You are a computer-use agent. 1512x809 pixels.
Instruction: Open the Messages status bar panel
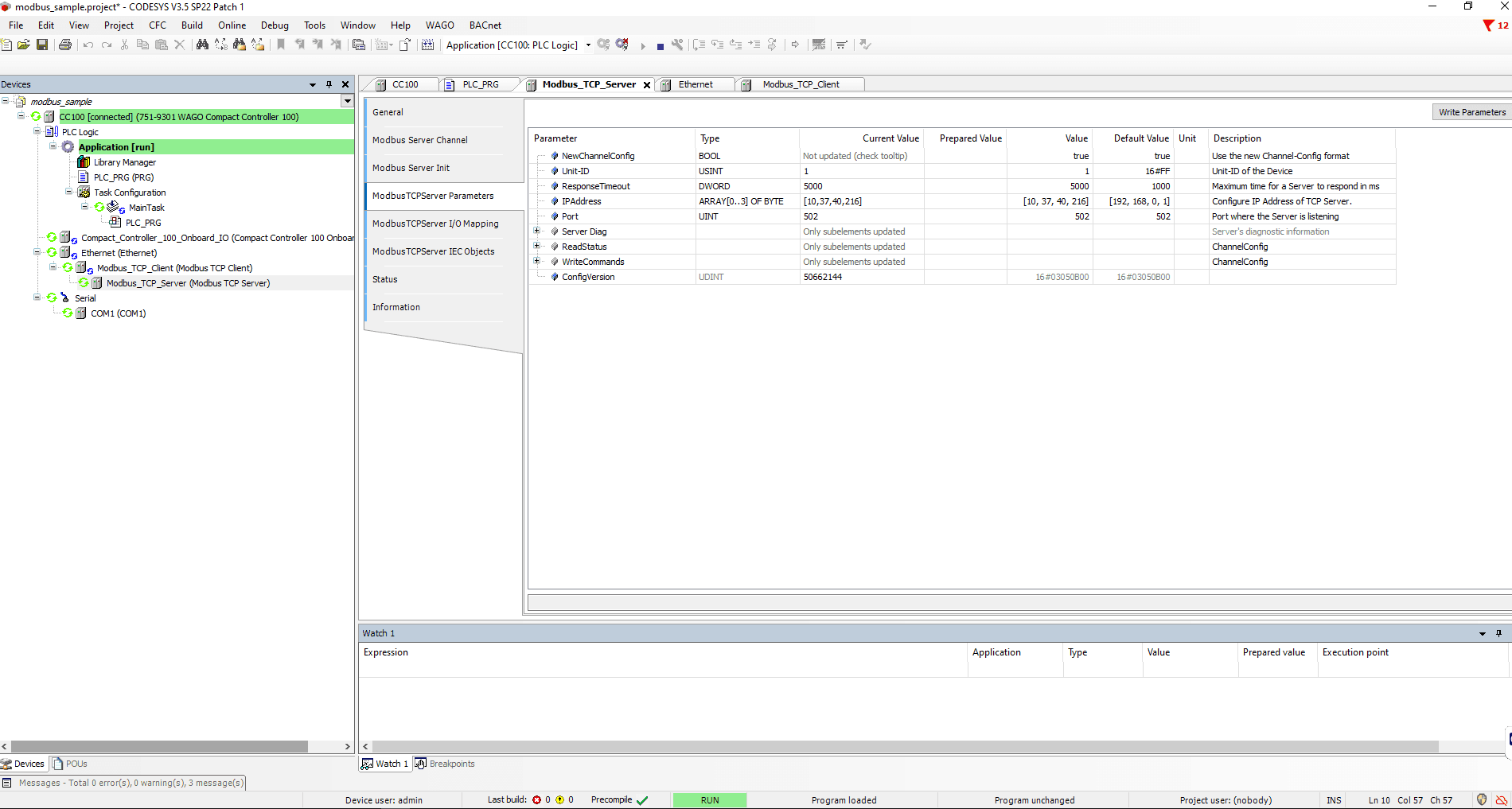point(123,783)
